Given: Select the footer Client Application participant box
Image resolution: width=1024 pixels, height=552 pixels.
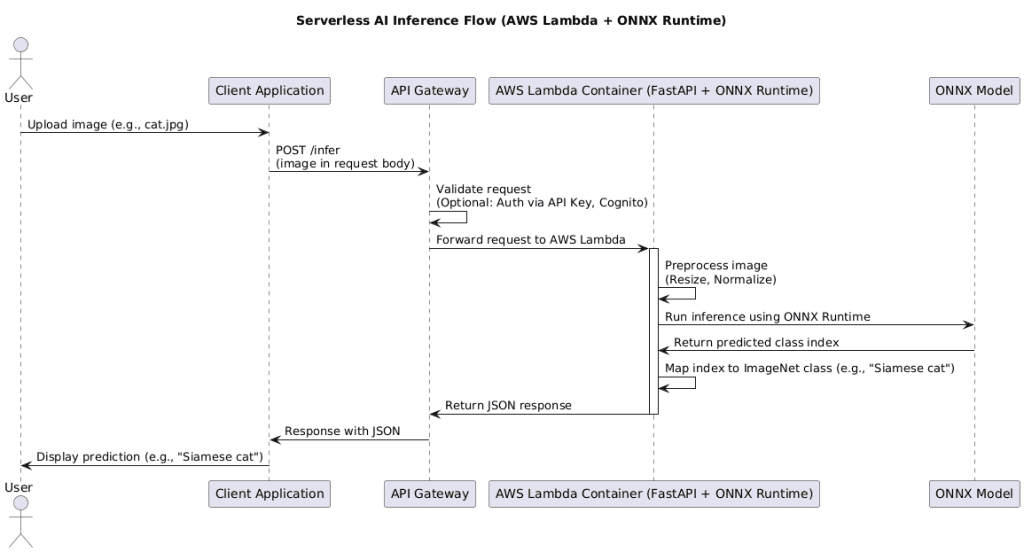Looking at the screenshot, I should [x=269, y=493].
